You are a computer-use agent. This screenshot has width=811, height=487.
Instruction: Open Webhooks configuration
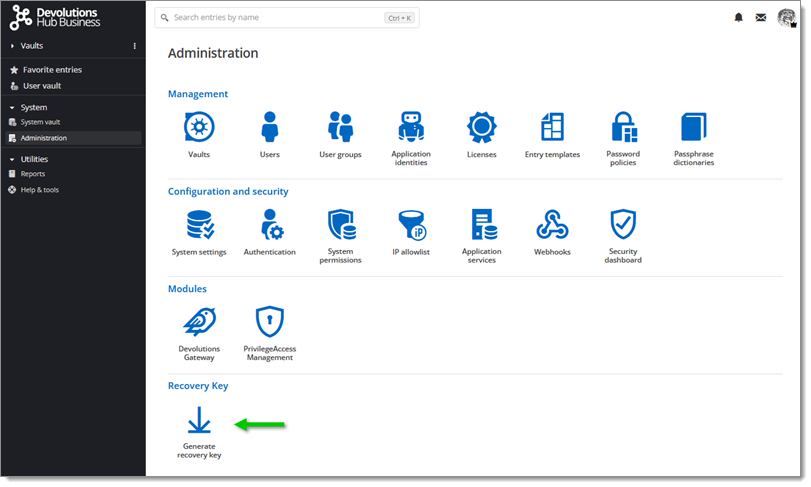tap(552, 224)
